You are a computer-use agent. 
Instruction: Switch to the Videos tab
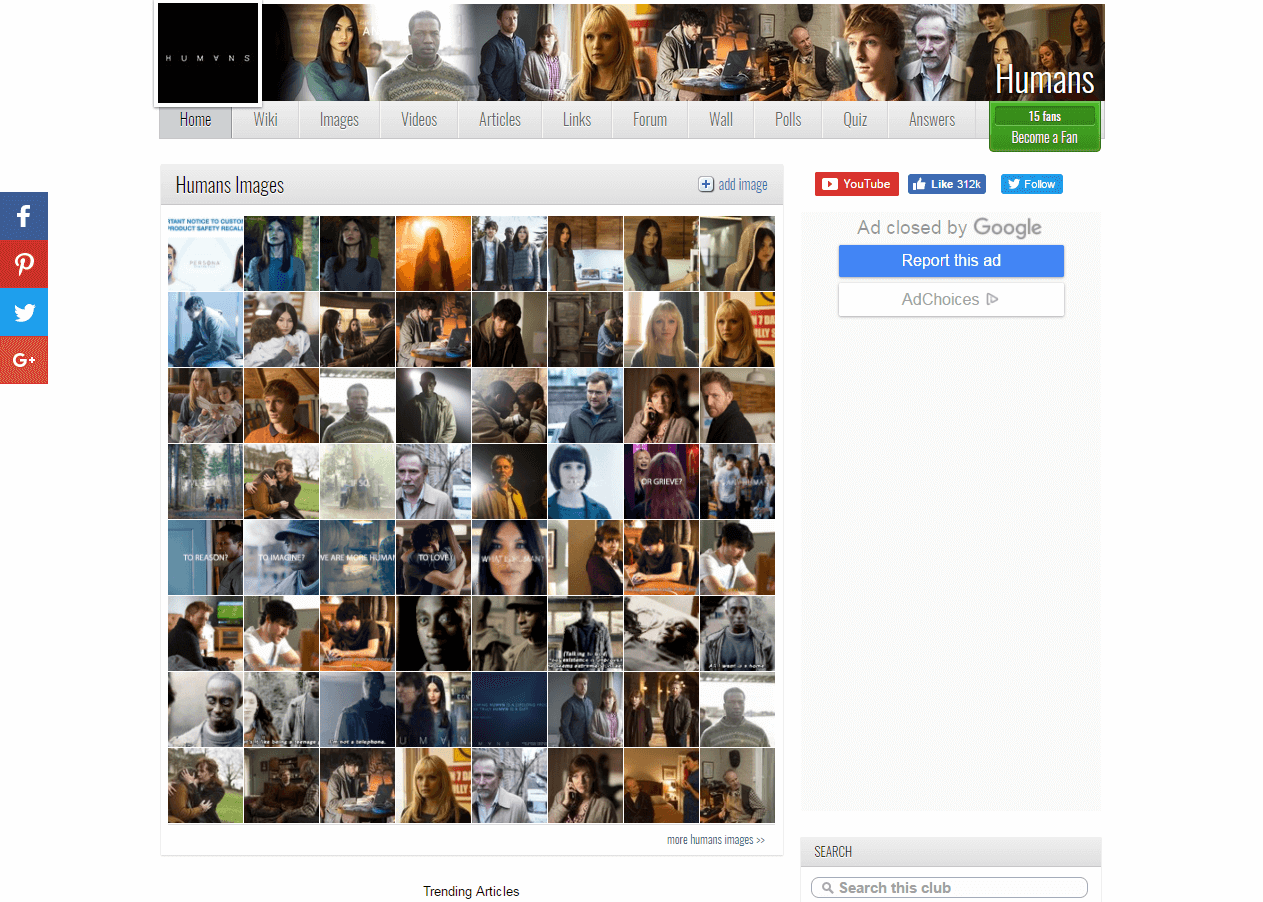pyautogui.click(x=419, y=120)
